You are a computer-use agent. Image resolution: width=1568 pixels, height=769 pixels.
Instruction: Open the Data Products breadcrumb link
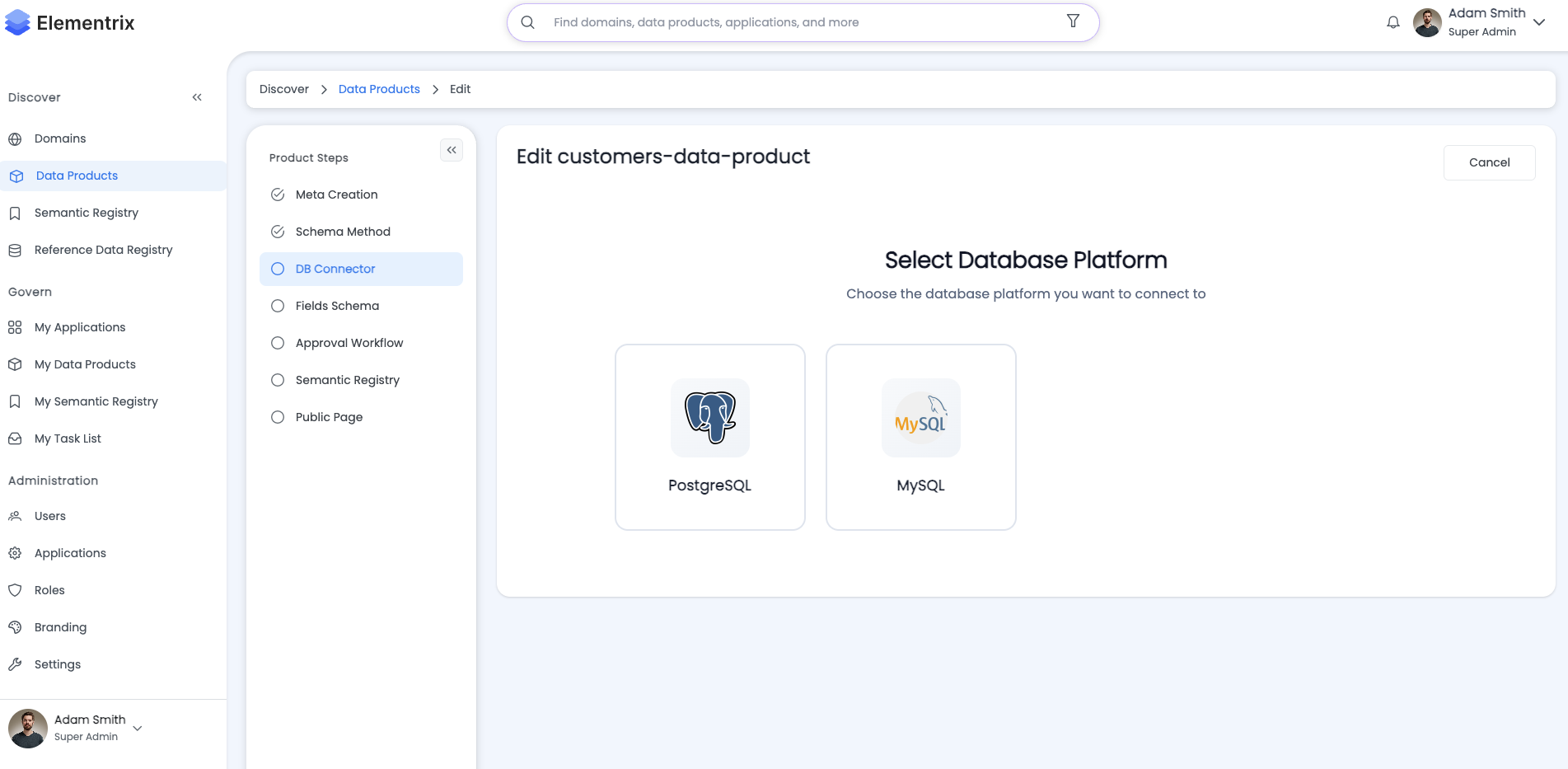(379, 89)
